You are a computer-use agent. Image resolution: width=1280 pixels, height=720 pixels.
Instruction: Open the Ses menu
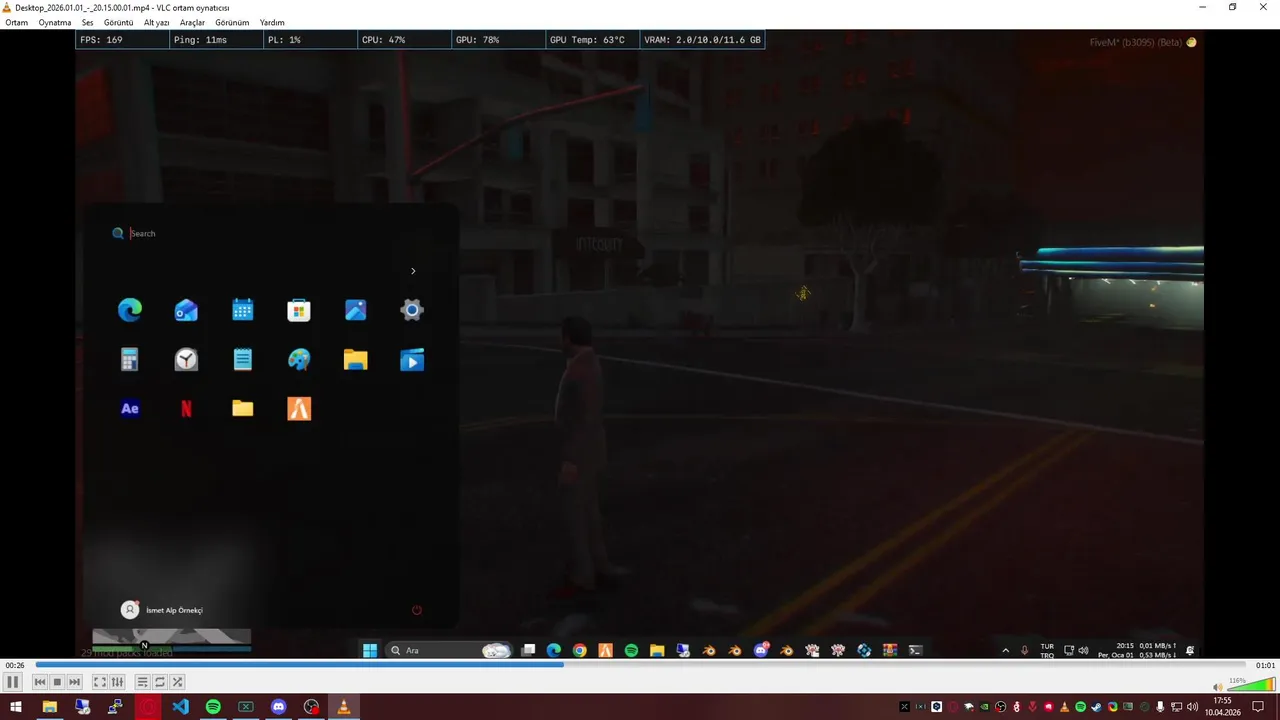pos(88,22)
